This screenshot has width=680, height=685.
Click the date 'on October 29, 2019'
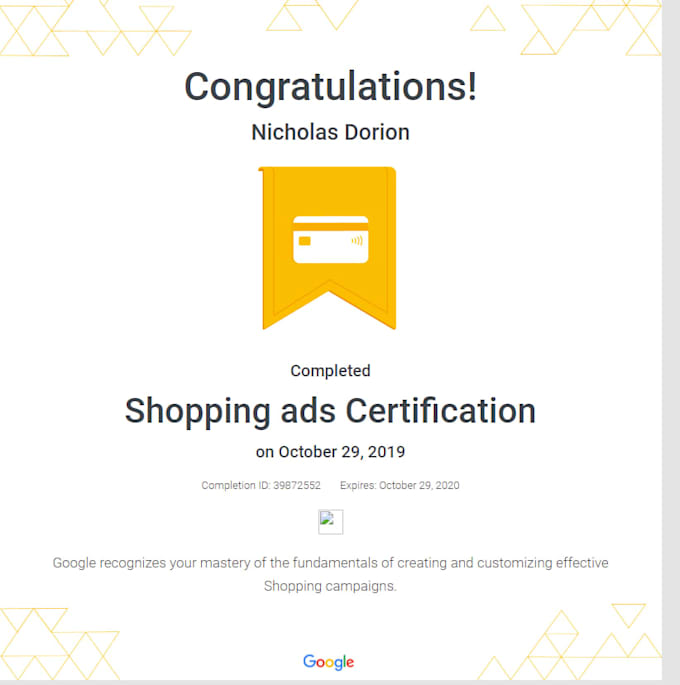point(330,452)
